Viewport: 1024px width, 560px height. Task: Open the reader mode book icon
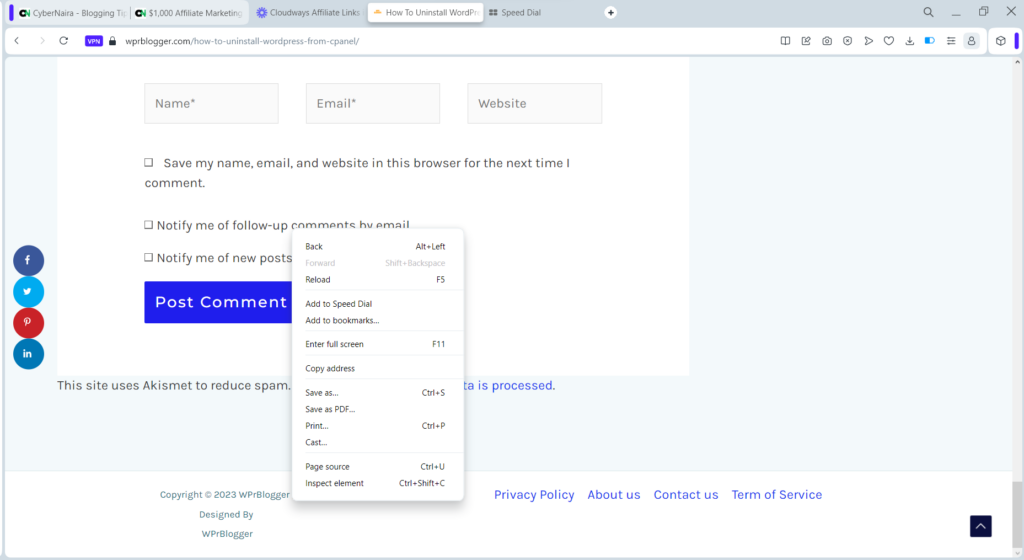point(785,41)
